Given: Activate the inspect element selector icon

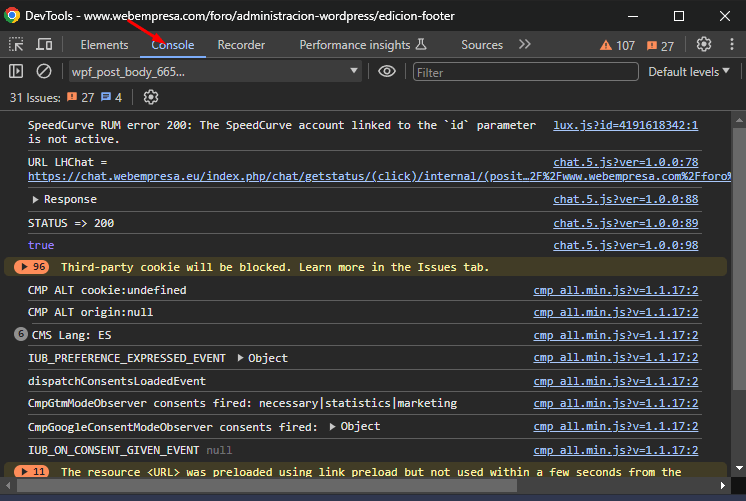Looking at the screenshot, I should tap(16, 45).
